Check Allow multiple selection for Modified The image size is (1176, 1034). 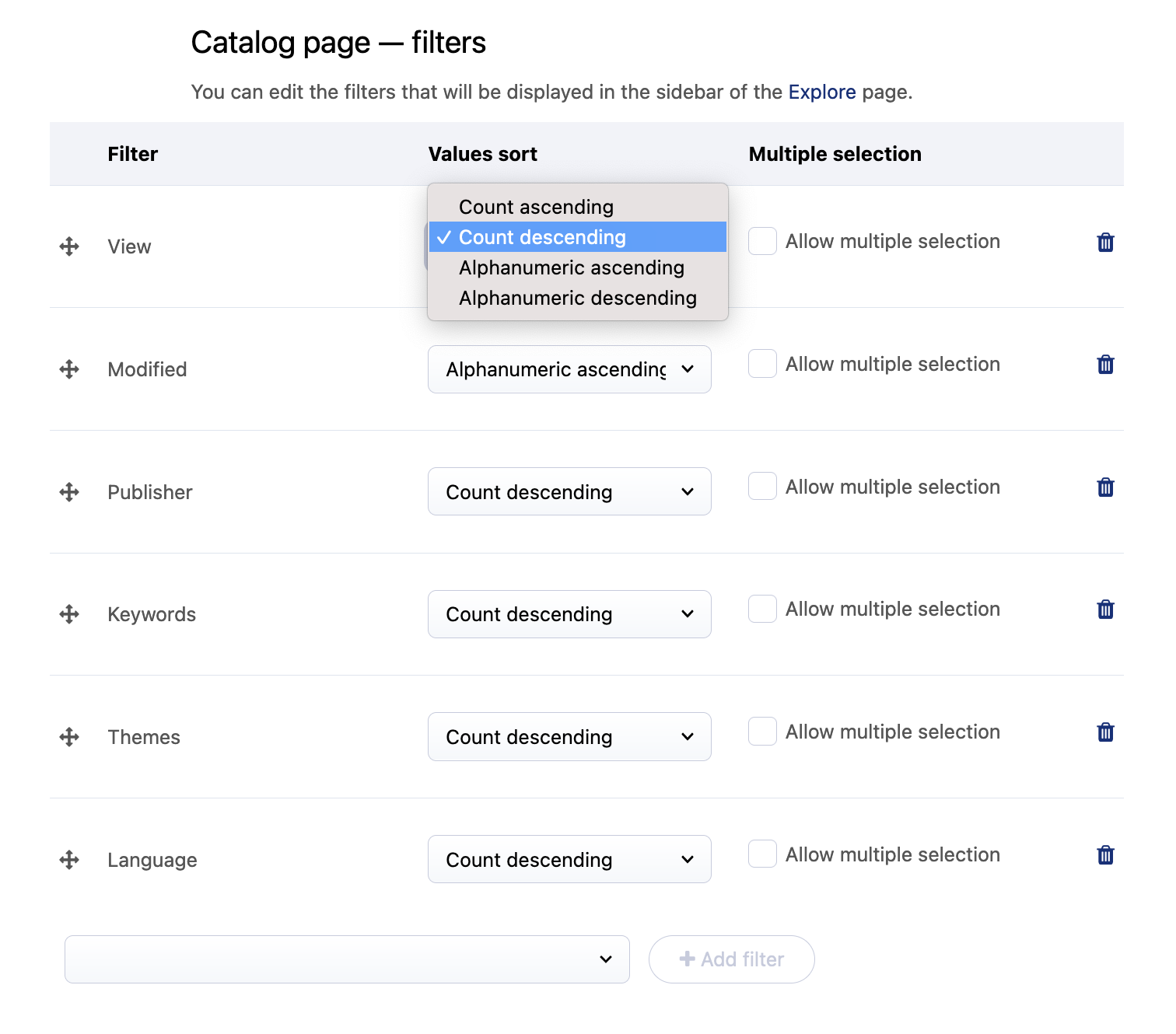pyautogui.click(x=762, y=364)
